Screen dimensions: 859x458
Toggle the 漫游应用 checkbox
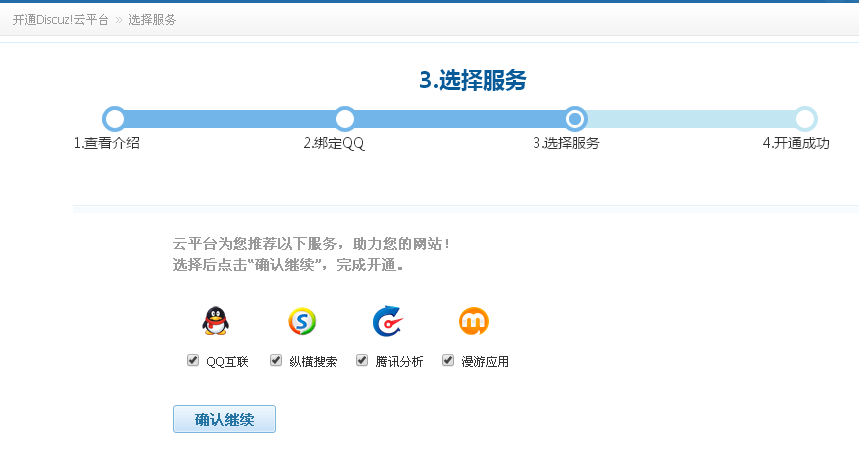point(448,360)
